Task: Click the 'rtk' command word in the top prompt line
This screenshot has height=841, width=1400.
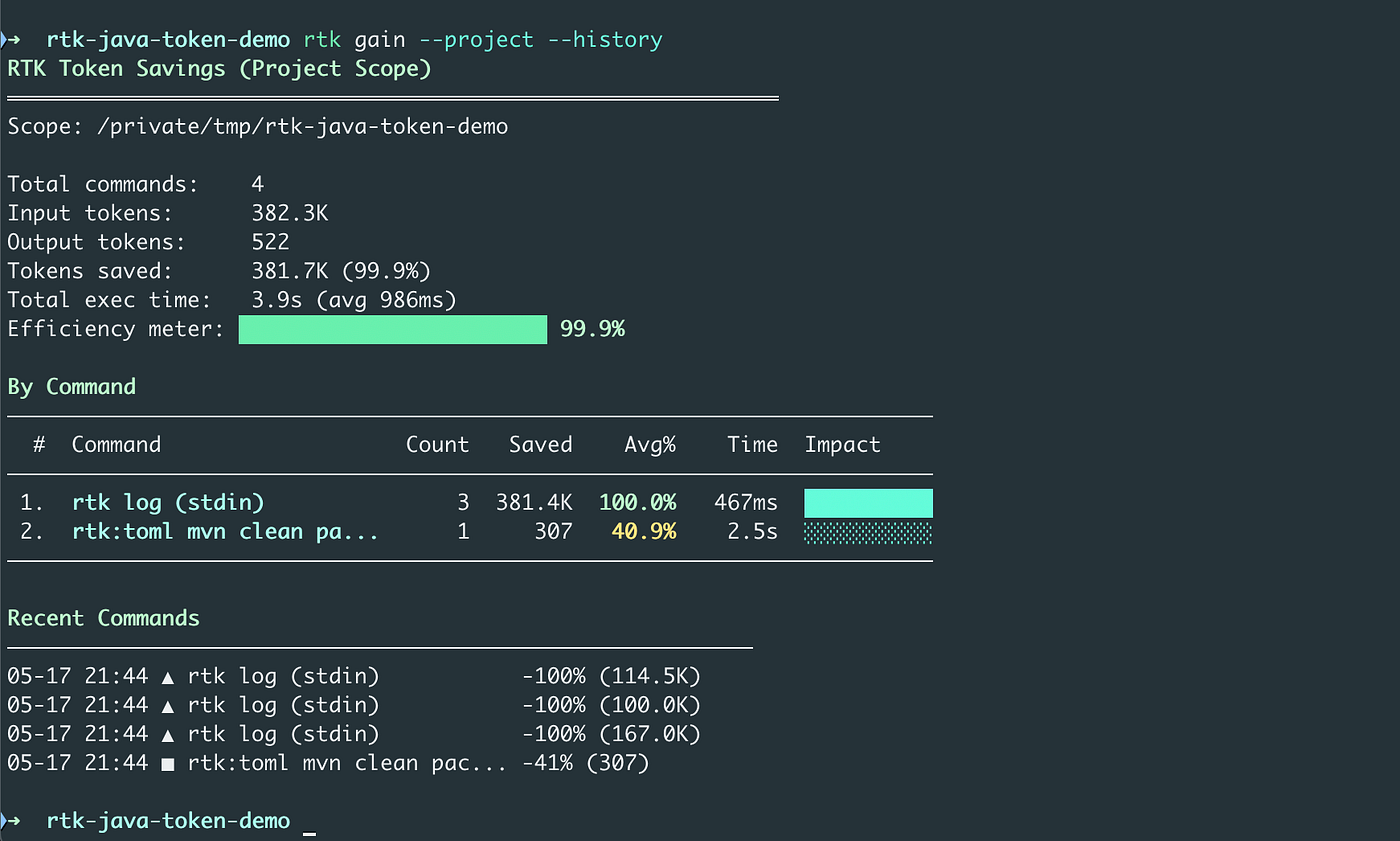Action: tap(322, 40)
